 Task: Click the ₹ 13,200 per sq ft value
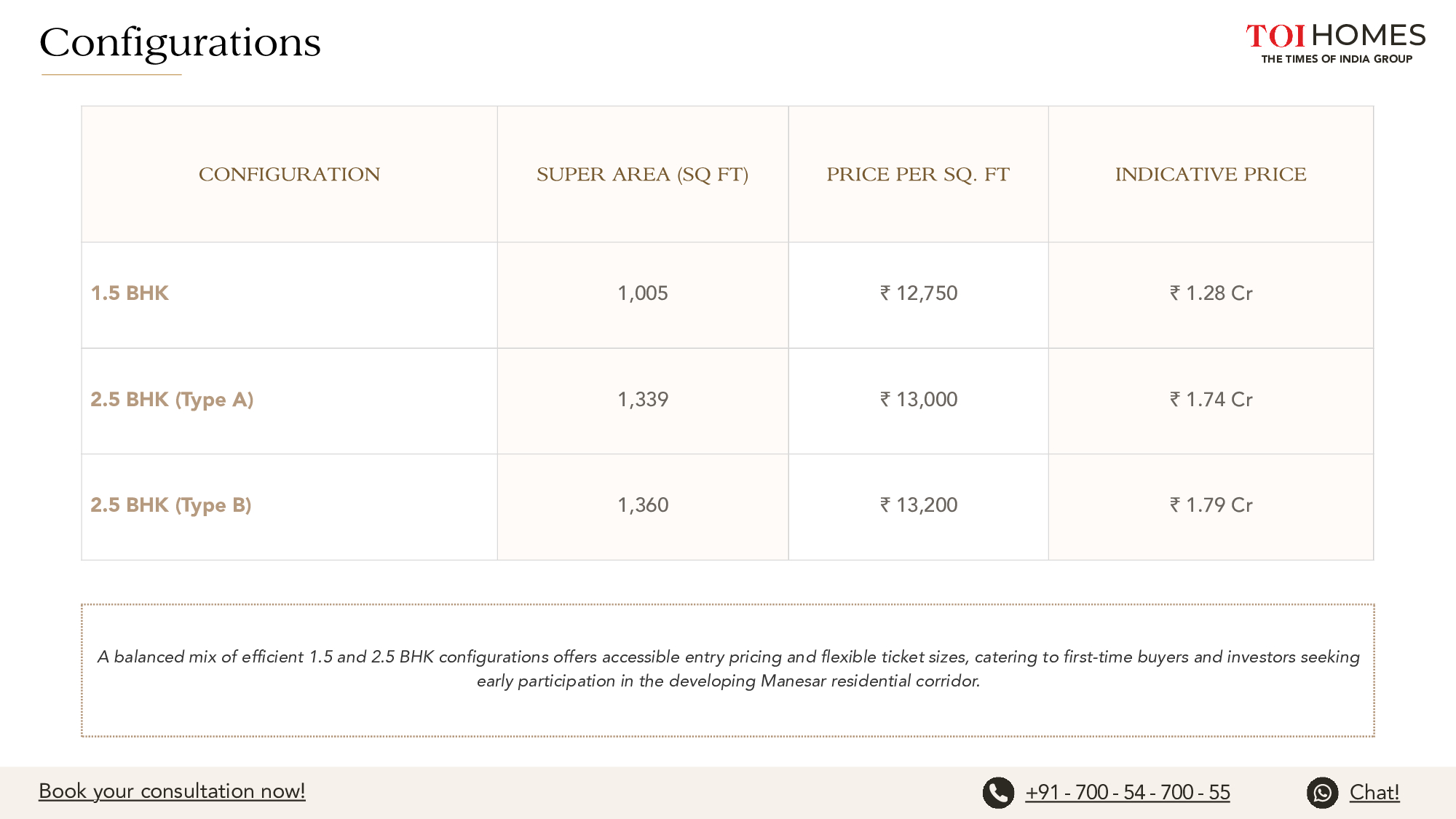(919, 505)
